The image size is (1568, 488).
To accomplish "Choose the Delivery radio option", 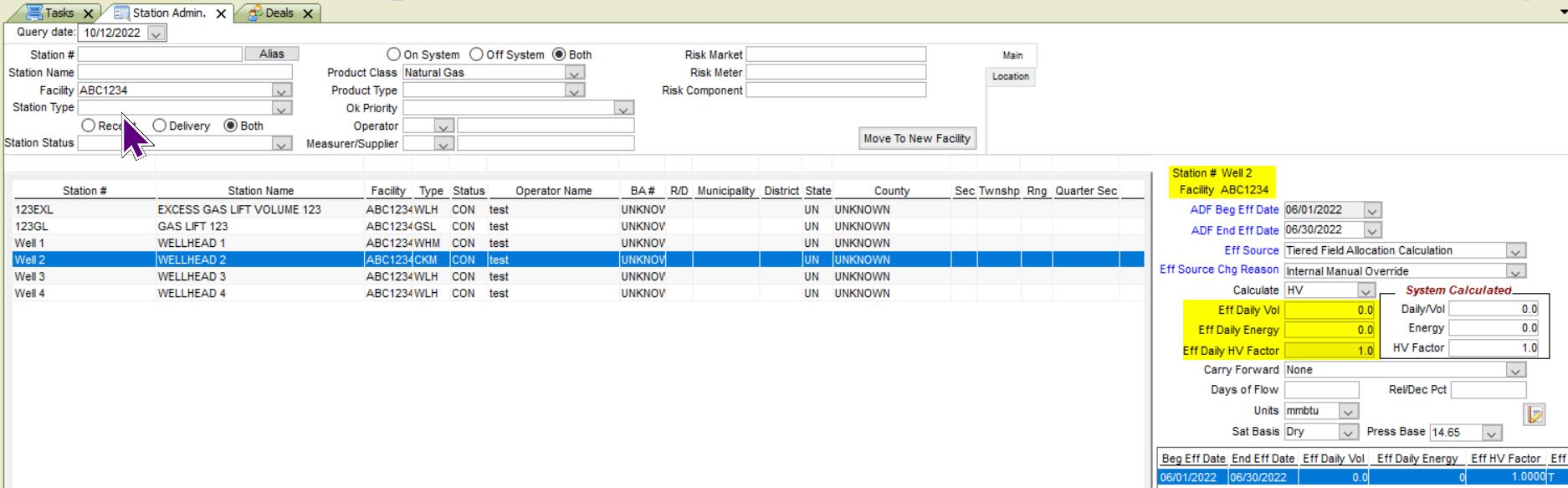I will [x=159, y=126].
